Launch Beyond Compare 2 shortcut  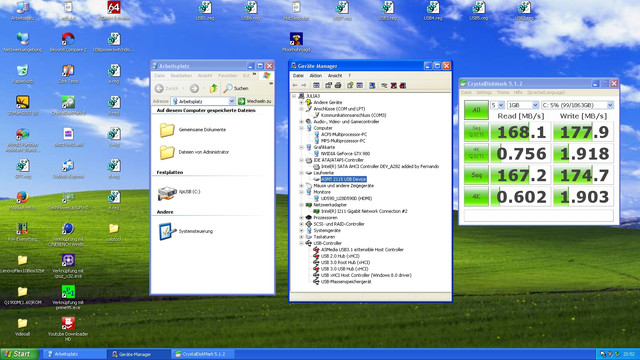pos(68,42)
